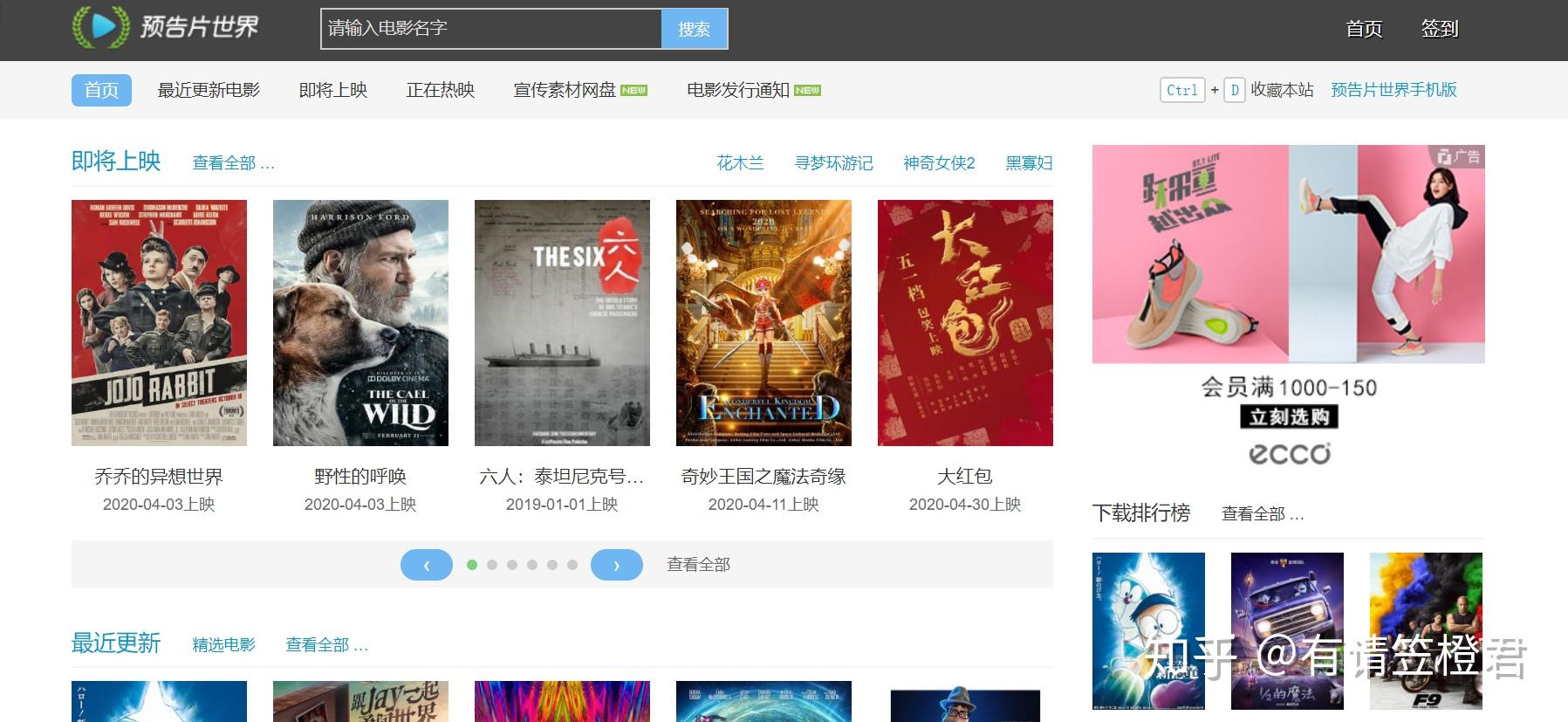Open the 黑寡妇 quick link
This screenshot has height=722, width=1568.
(1029, 163)
